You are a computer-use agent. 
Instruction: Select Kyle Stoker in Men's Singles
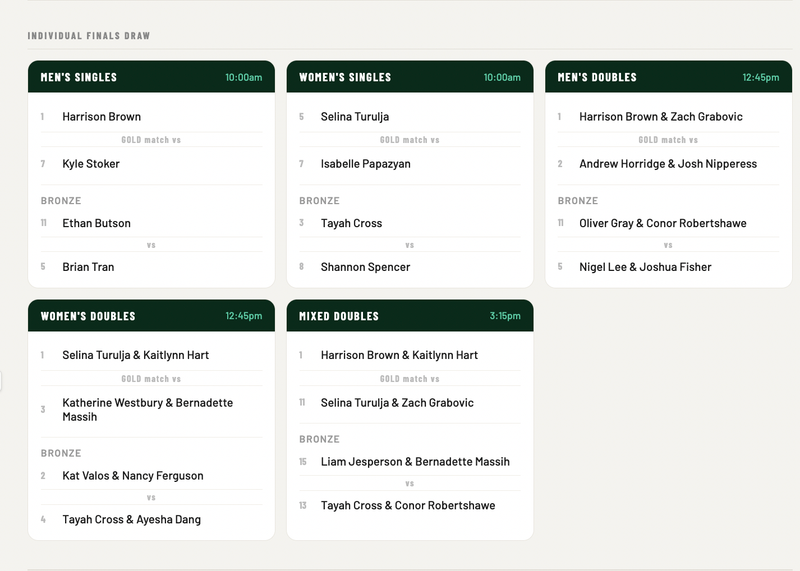(x=91, y=164)
